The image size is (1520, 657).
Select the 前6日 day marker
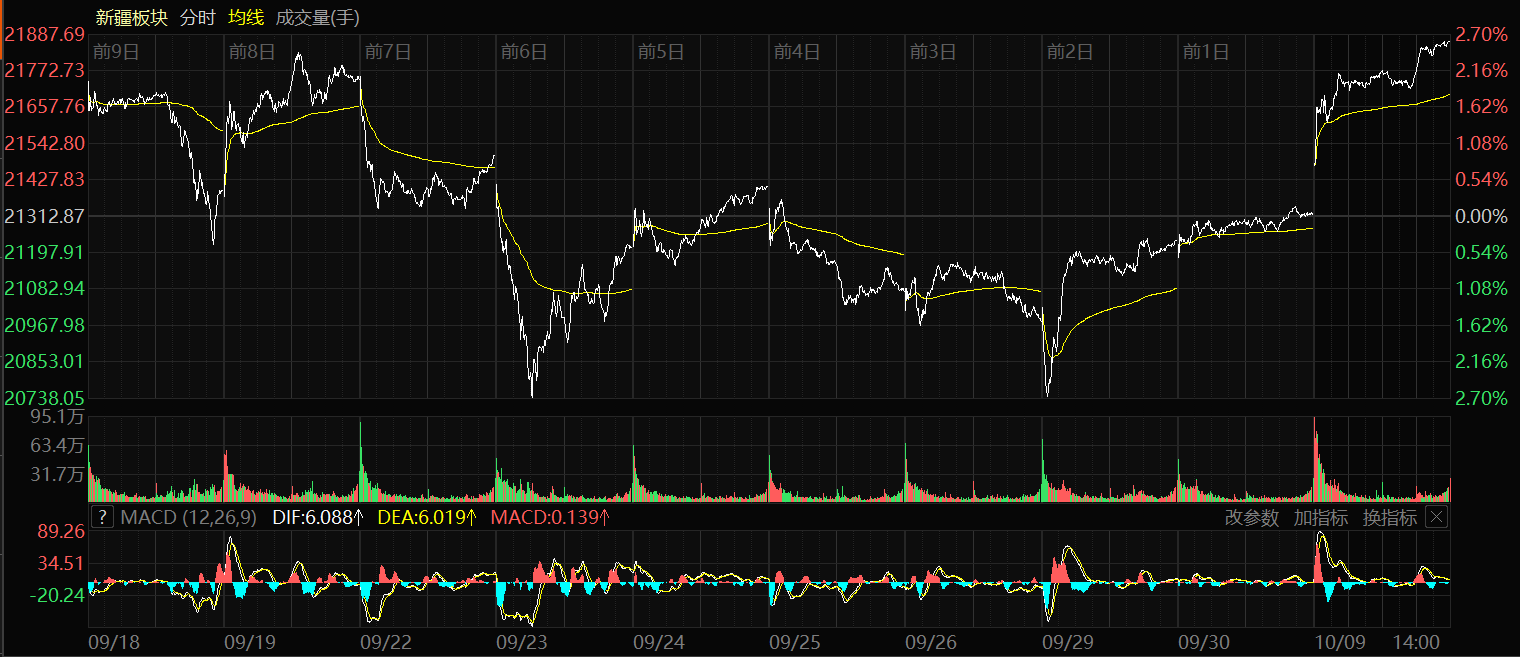click(x=524, y=52)
